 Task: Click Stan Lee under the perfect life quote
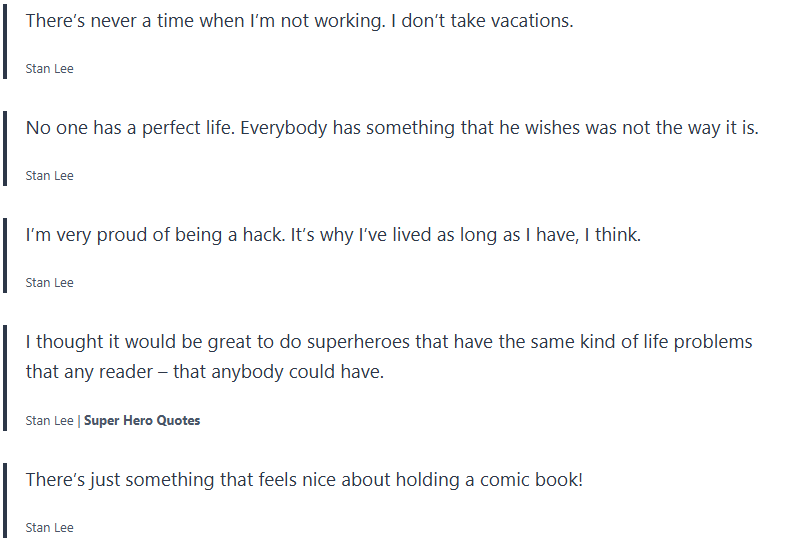50,176
